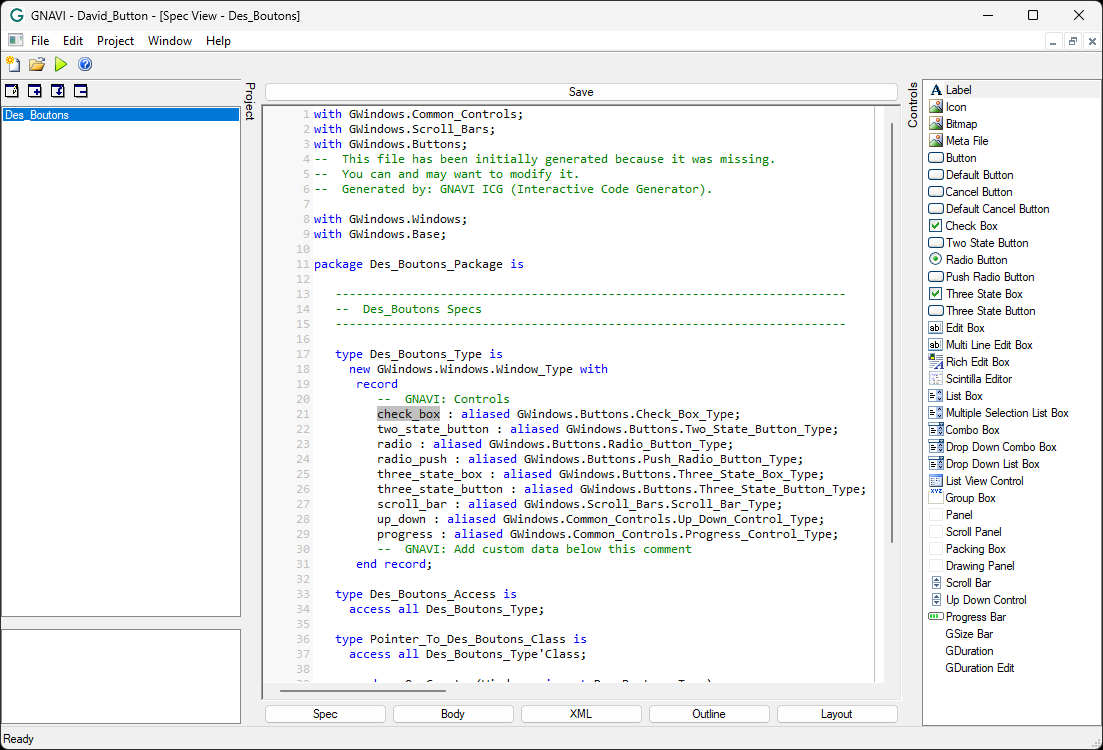Screen dimensions: 1103x750
Task: Click the new project icon in toolbar
Action: click(x=13, y=64)
